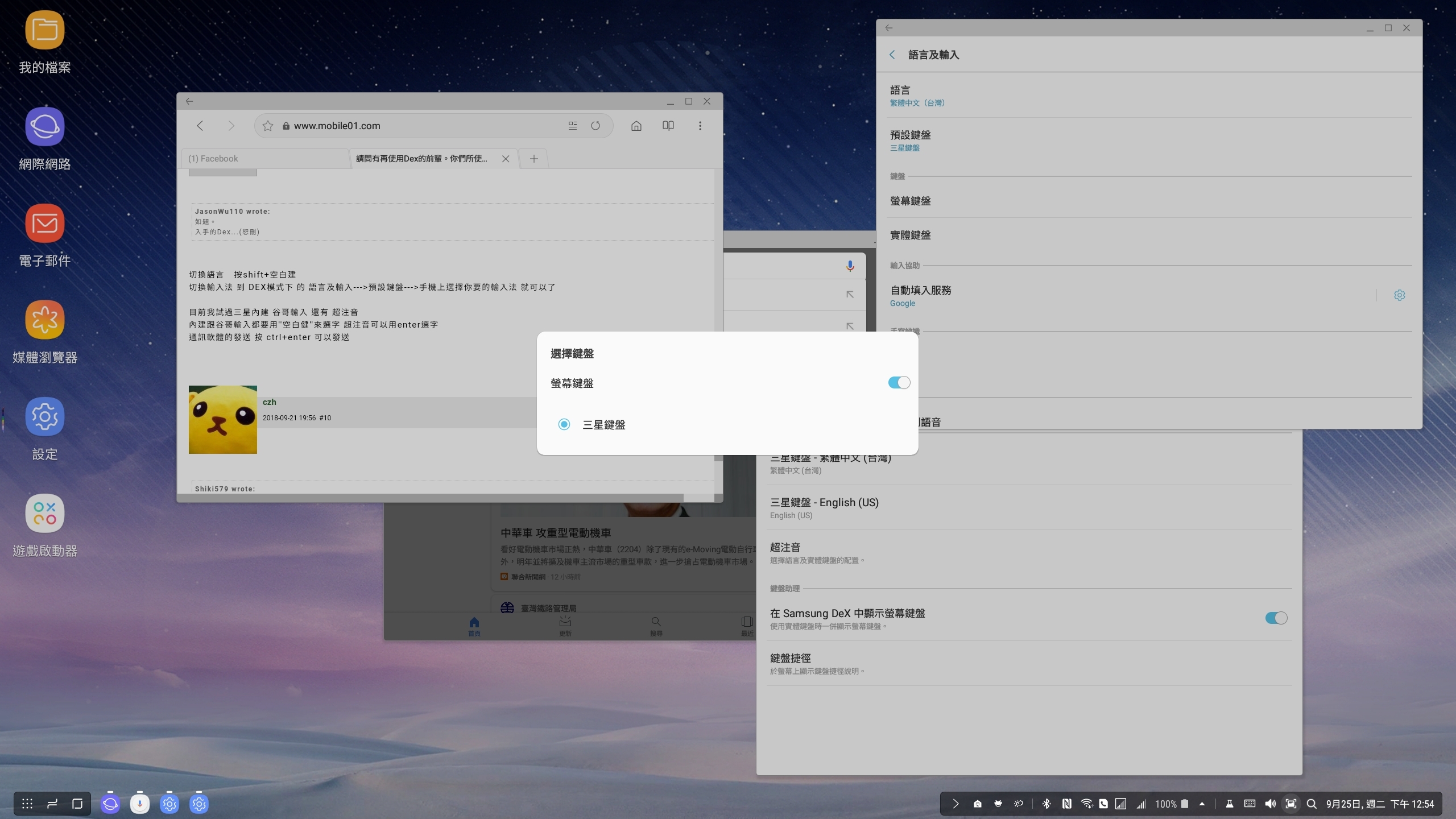Screen dimensions: 1456x819
Task: Close the Dex forum tab
Action: (x=506, y=159)
